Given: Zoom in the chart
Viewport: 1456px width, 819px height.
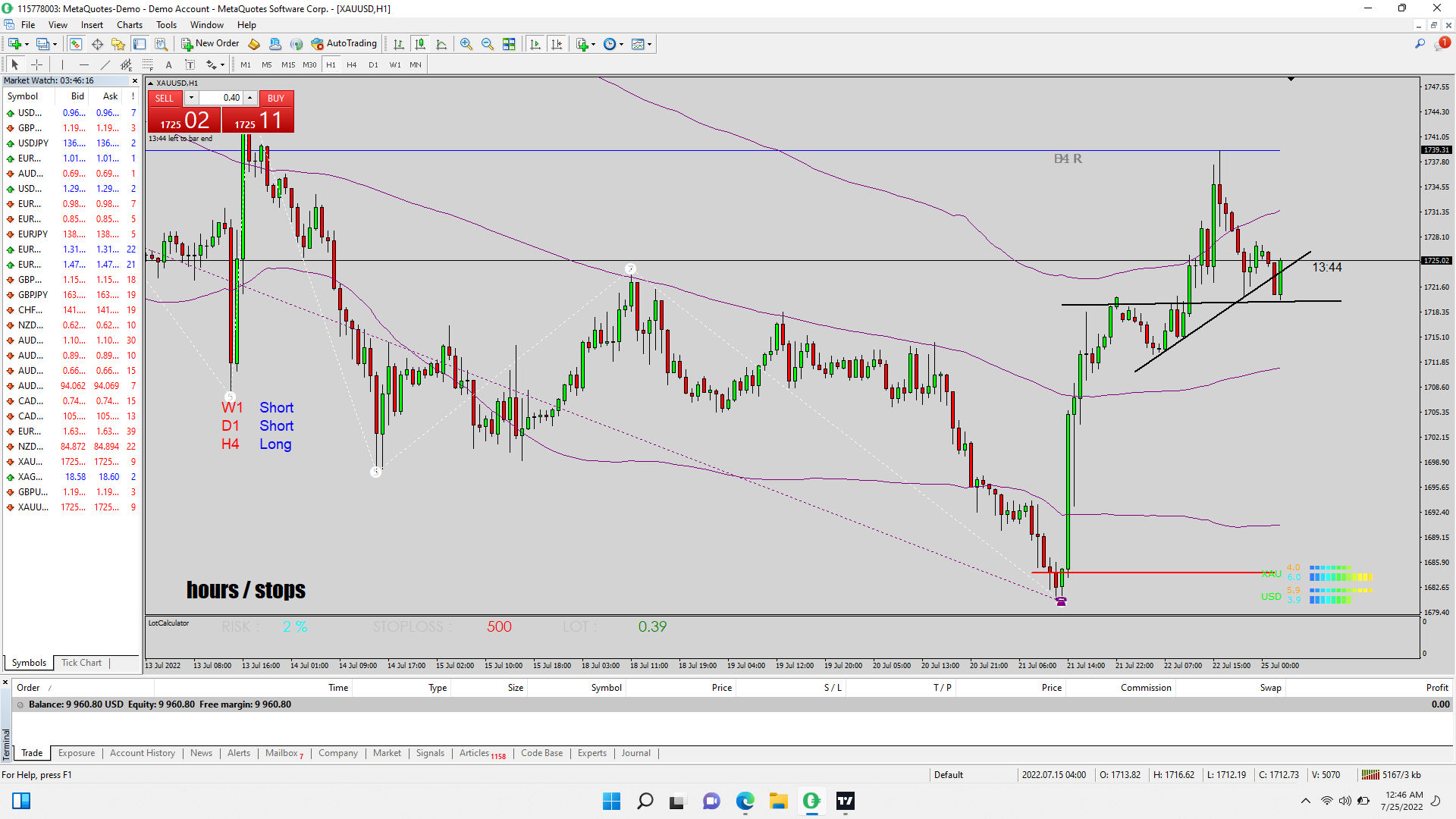Looking at the screenshot, I should click(x=466, y=44).
